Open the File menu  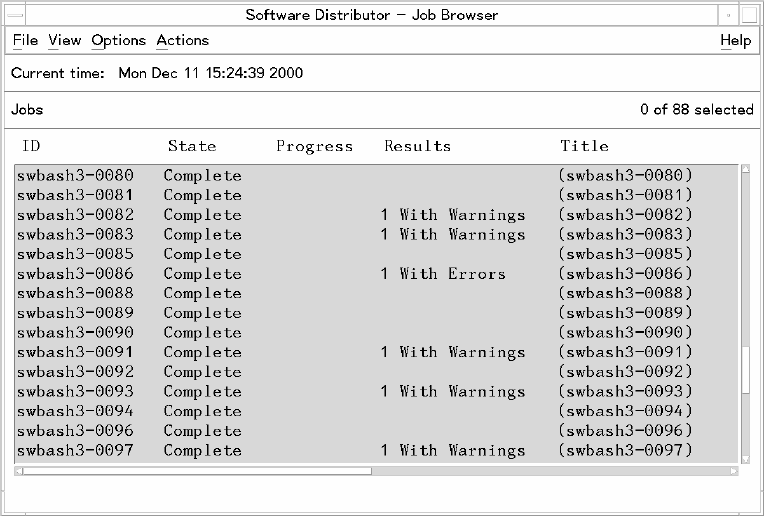pyautogui.click(x=25, y=40)
